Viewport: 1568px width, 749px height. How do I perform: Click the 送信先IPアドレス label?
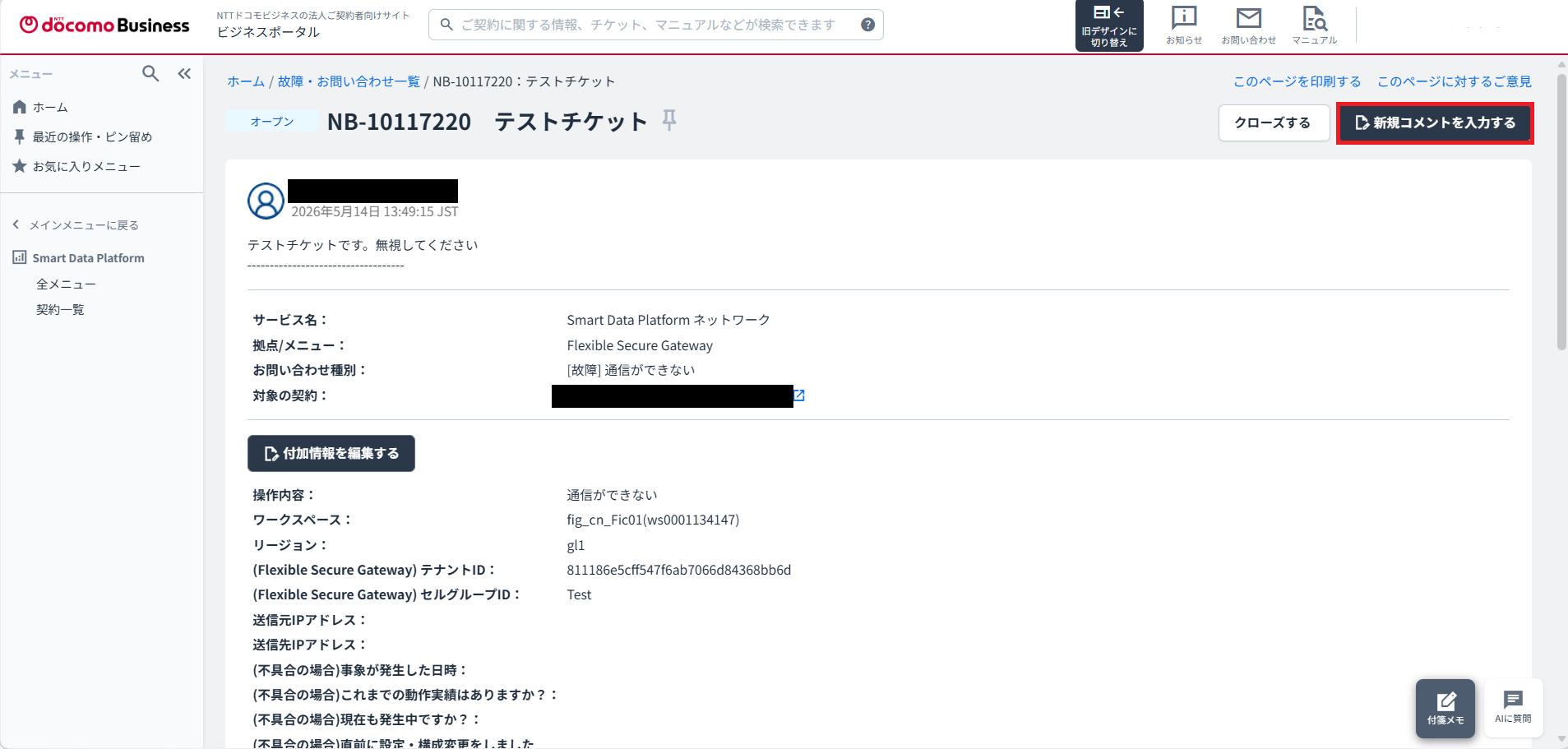pyautogui.click(x=309, y=645)
